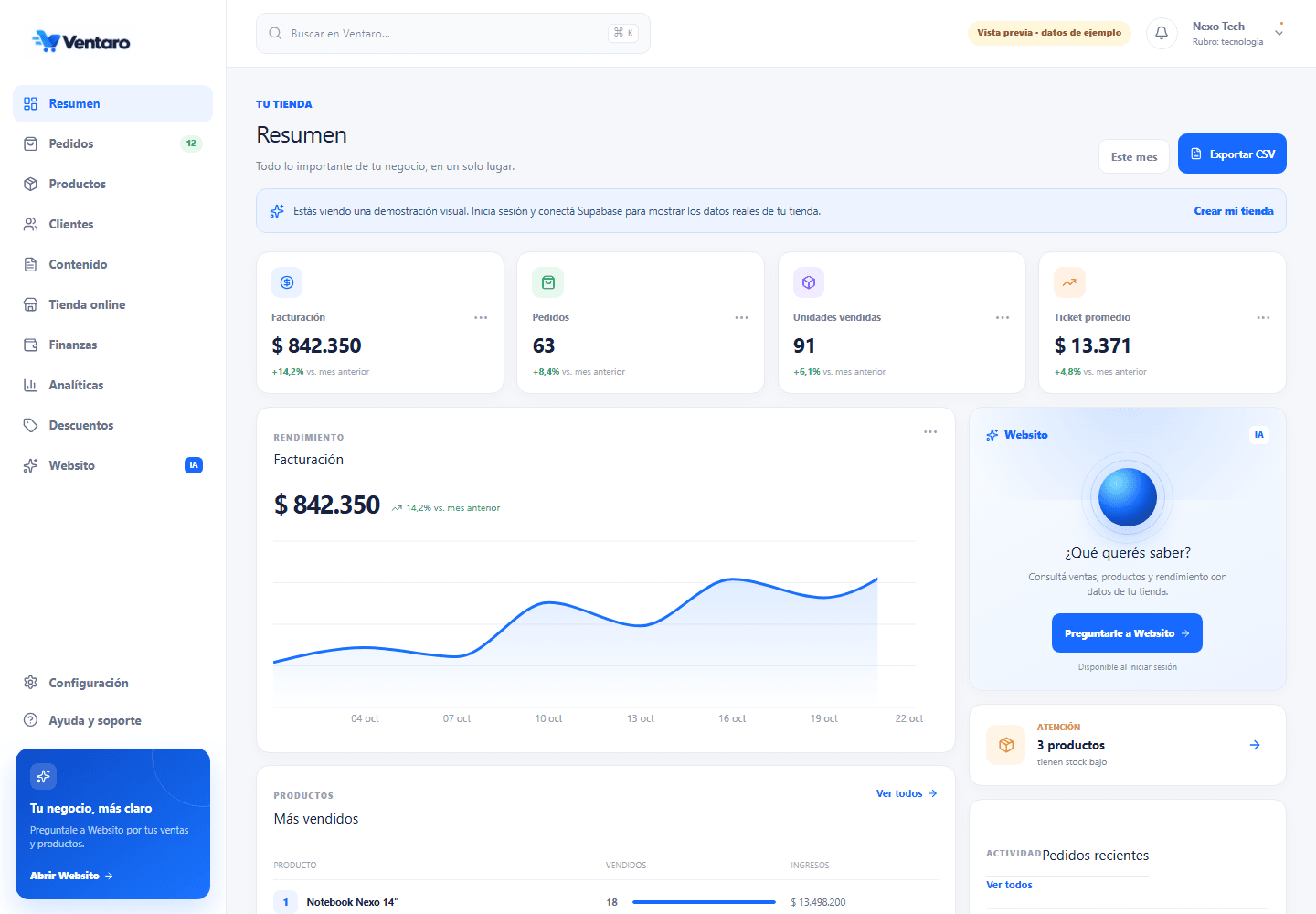1316x914 pixels.
Task: Click the Ventaro logo
Action: tap(80, 41)
